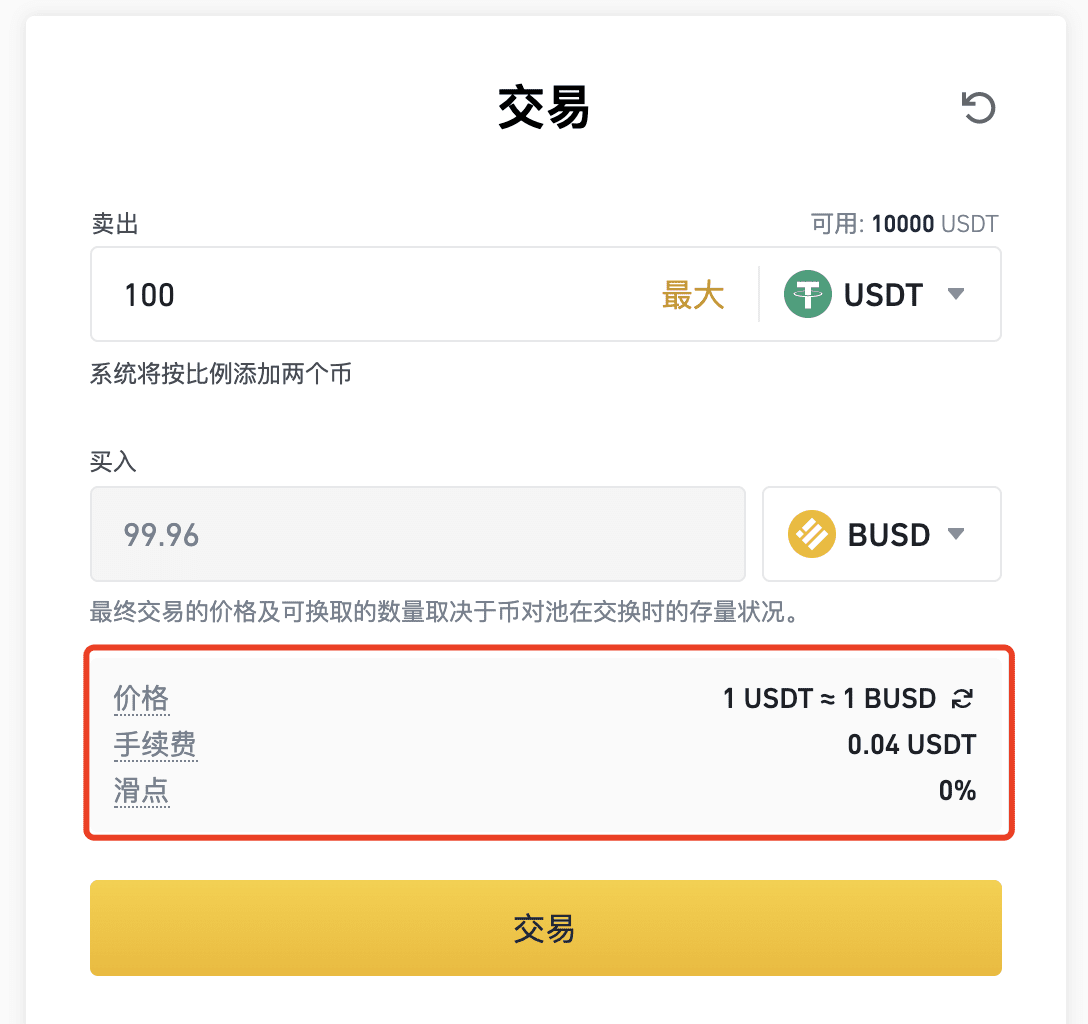Open the BUSD buy currency dropdown arrow

click(956, 534)
